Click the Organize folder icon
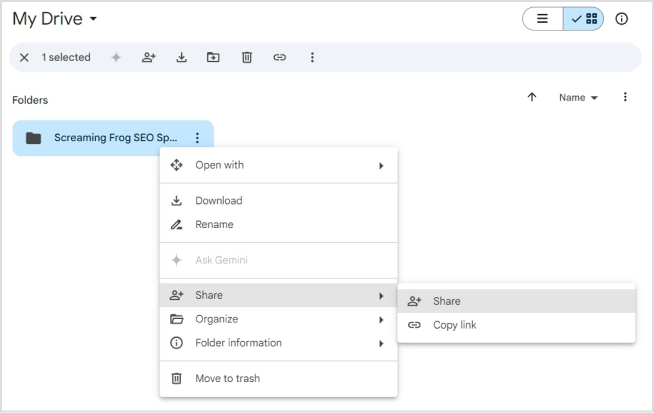 coord(176,319)
